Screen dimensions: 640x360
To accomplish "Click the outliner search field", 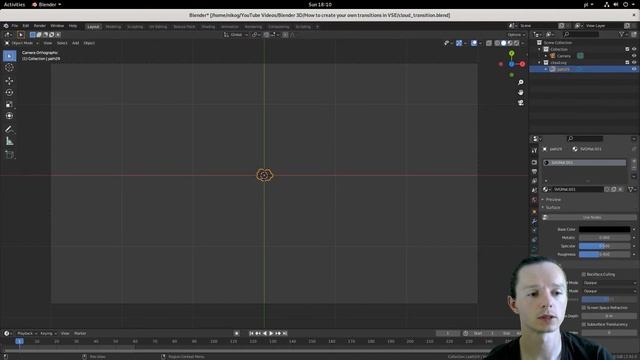I will pyautogui.click(x=581, y=35).
